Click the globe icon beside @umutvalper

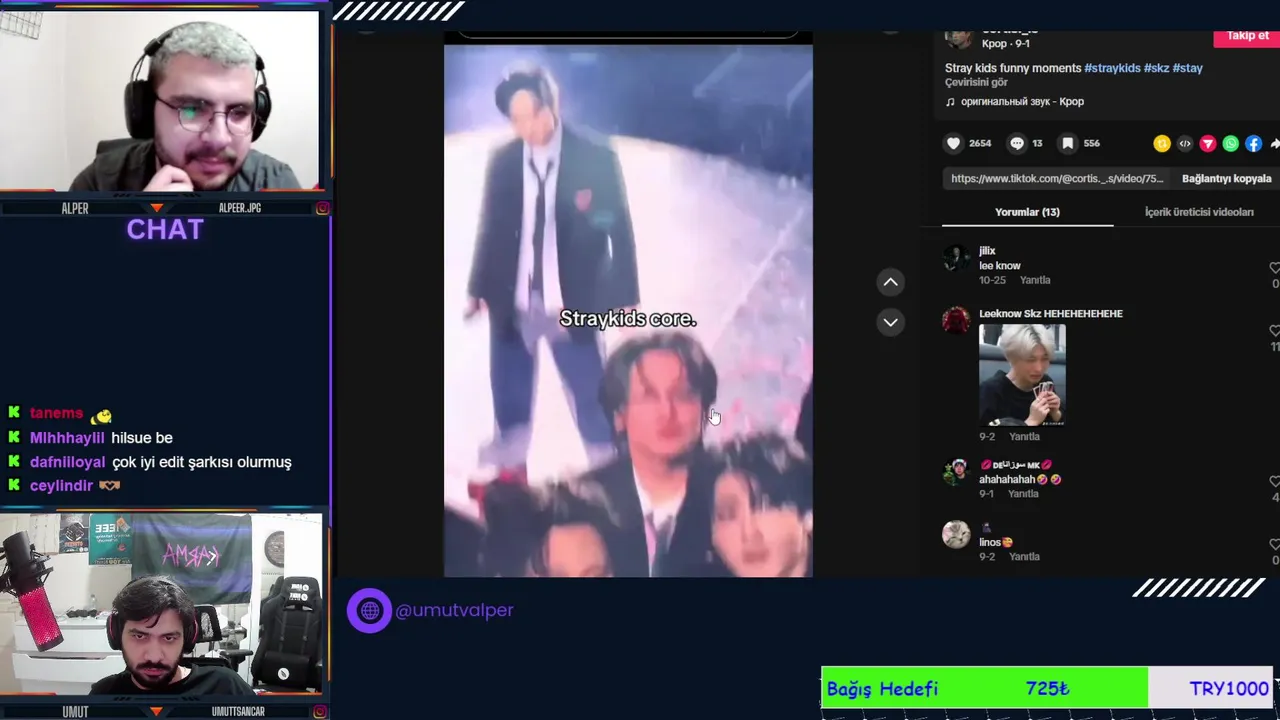coord(370,610)
